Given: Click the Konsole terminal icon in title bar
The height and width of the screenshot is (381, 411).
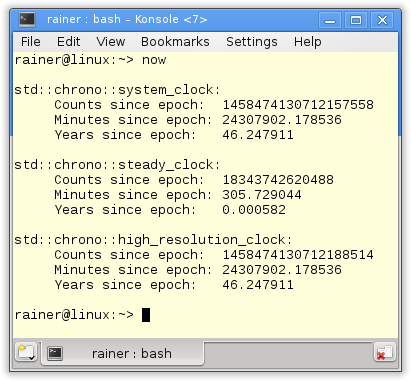Looking at the screenshot, I should [x=27, y=19].
